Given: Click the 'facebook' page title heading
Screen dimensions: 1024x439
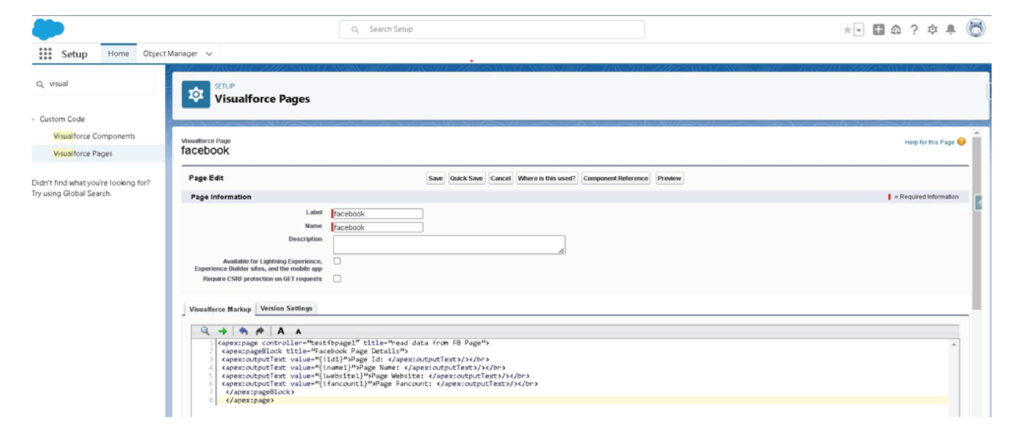Looking at the screenshot, I should coord(206,151).
